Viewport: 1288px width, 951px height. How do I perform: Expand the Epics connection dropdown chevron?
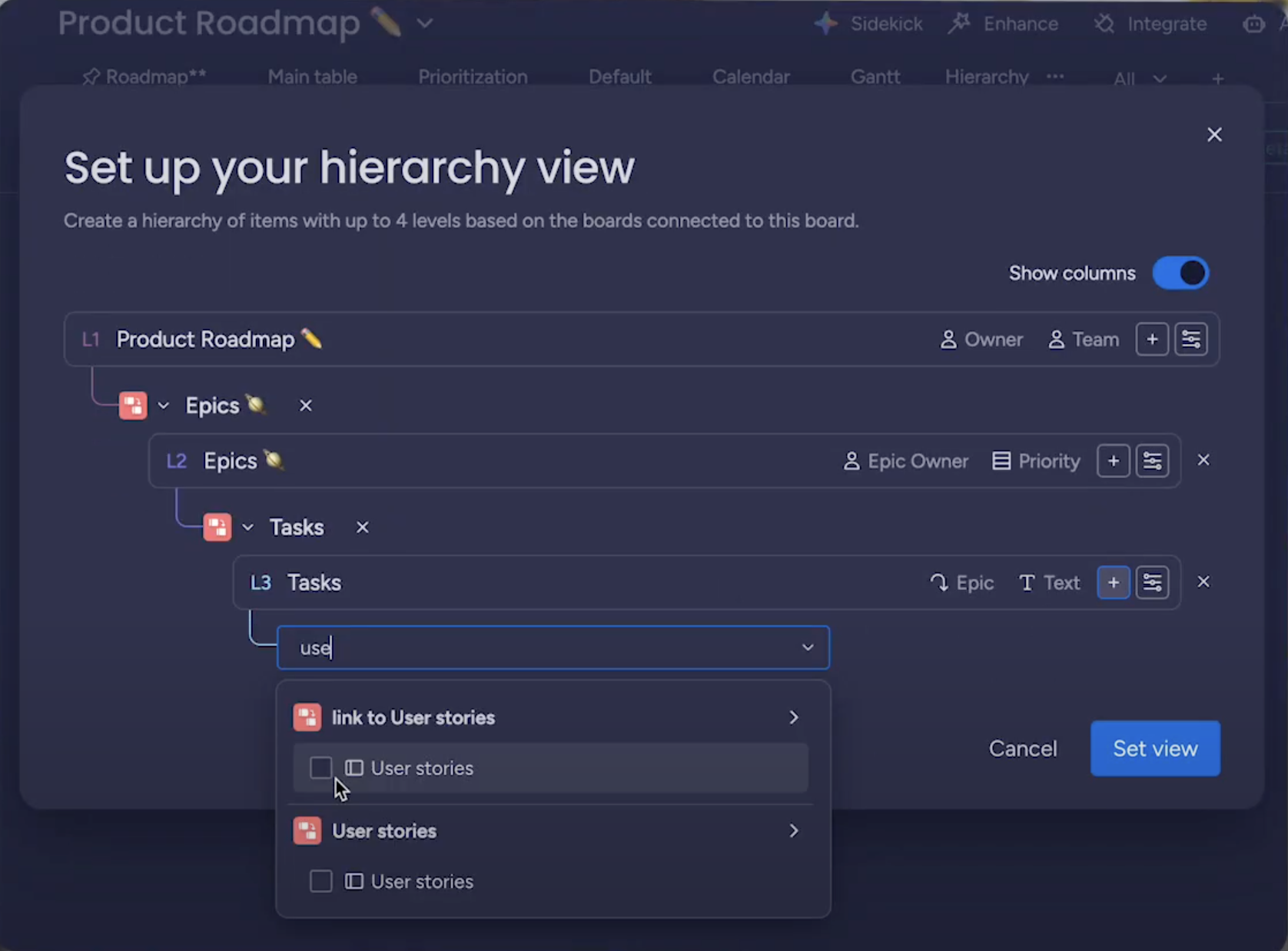[164, 406]
